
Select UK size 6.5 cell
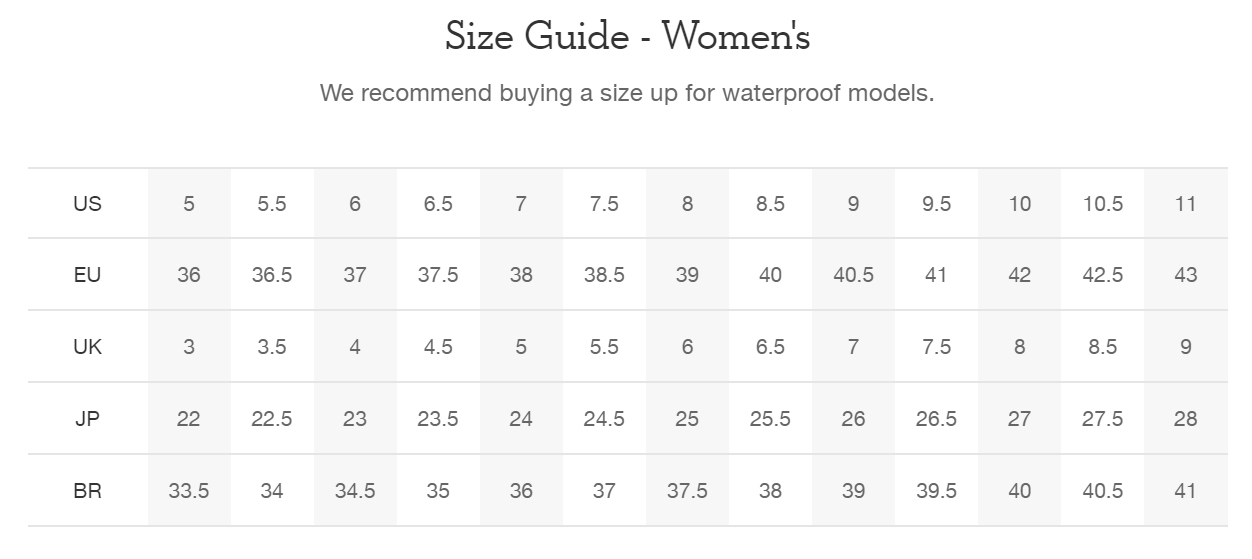coord(770,347)
